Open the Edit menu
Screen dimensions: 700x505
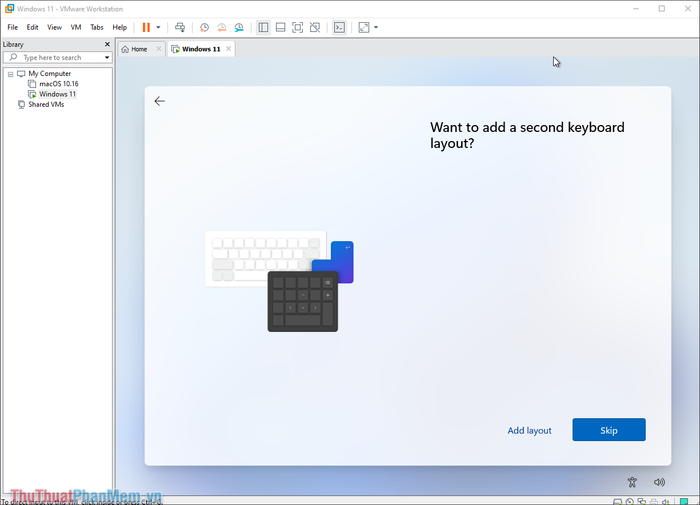[x=32, y=27]
